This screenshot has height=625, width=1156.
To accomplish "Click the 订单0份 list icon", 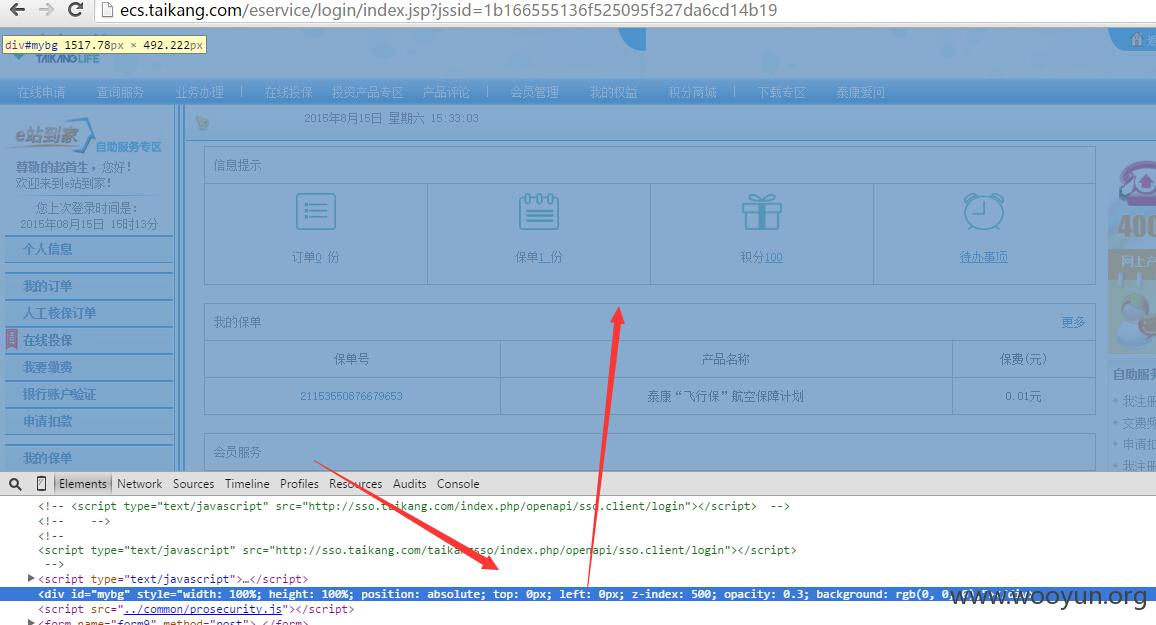I will [316, 212].
